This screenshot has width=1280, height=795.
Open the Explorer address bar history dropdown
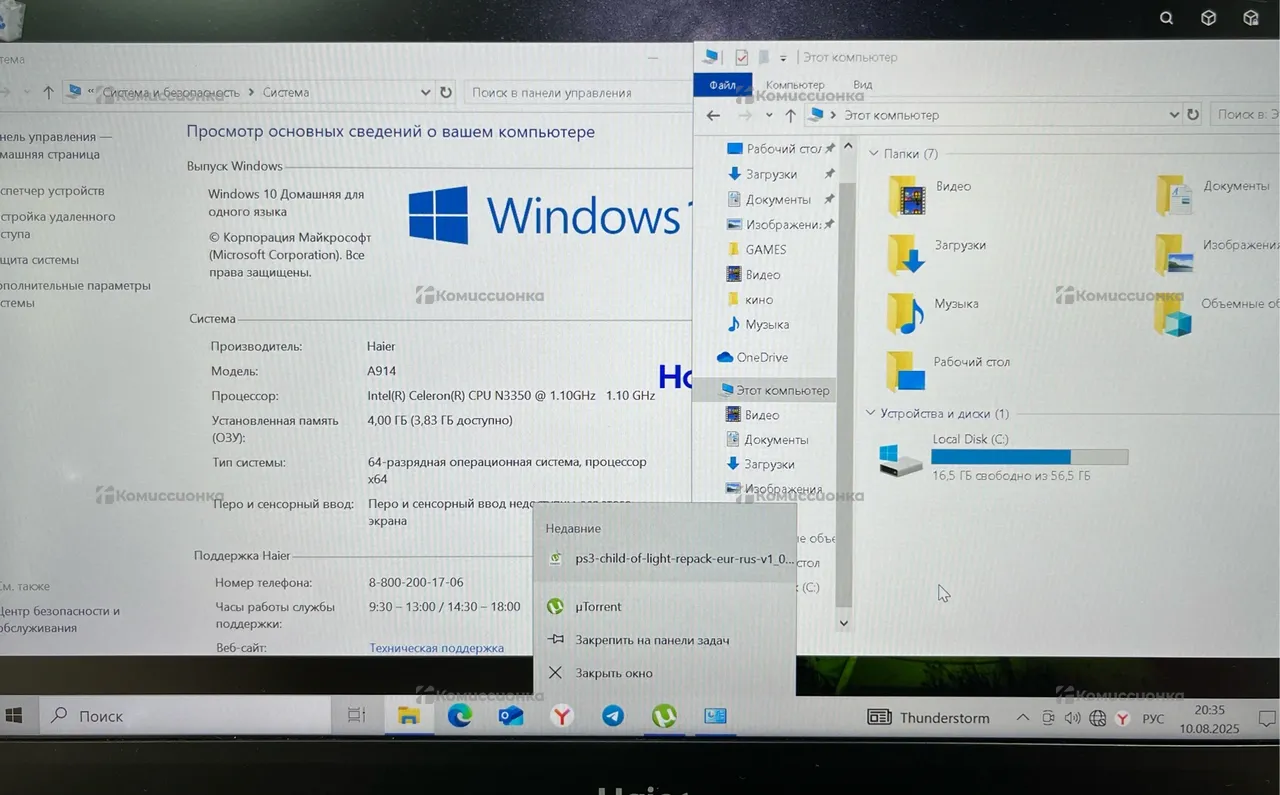tap(1174, 115)
